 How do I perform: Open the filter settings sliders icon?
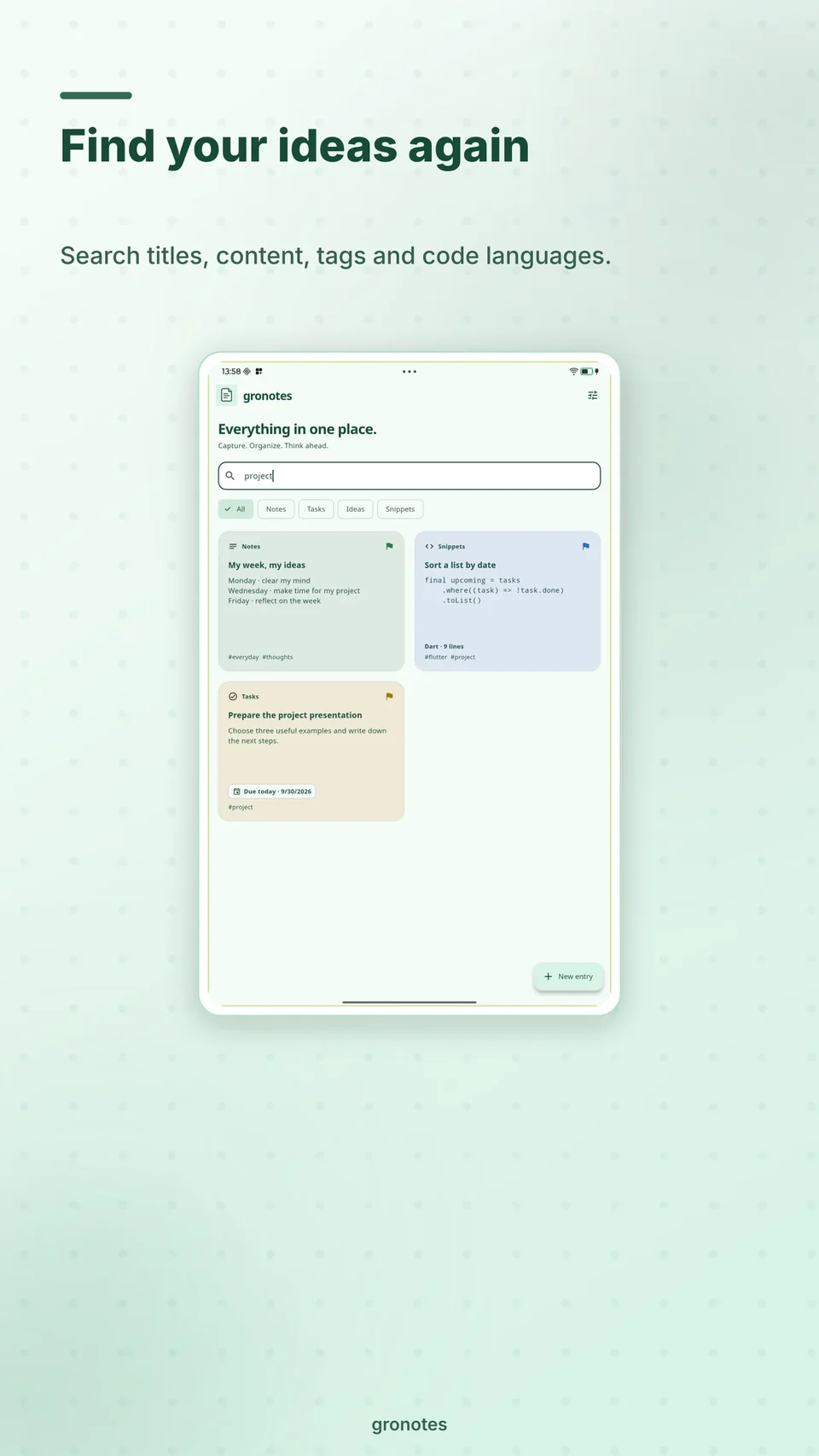click(x=593, y=395)
